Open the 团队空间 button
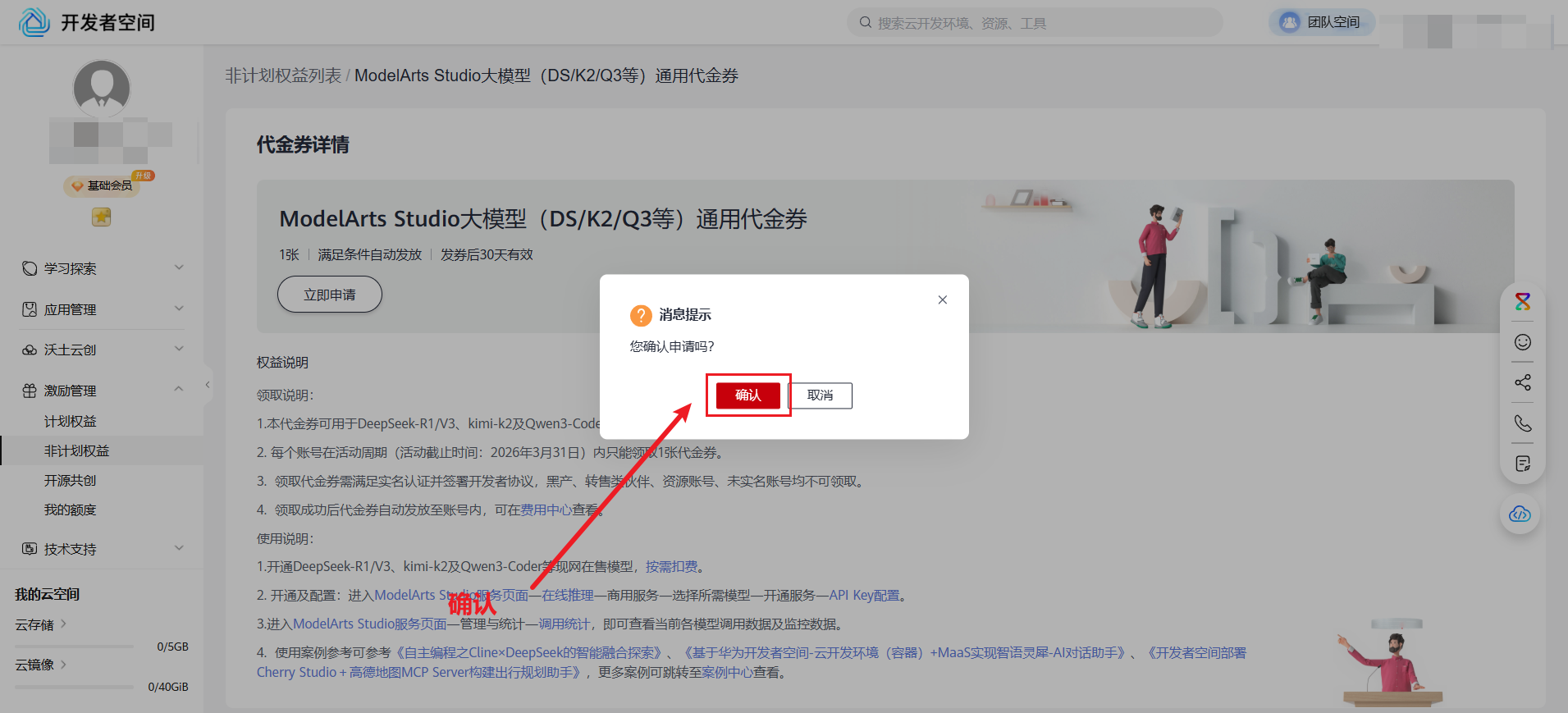The height and width of the screenshot is (713, 1568). [1321, 22]
